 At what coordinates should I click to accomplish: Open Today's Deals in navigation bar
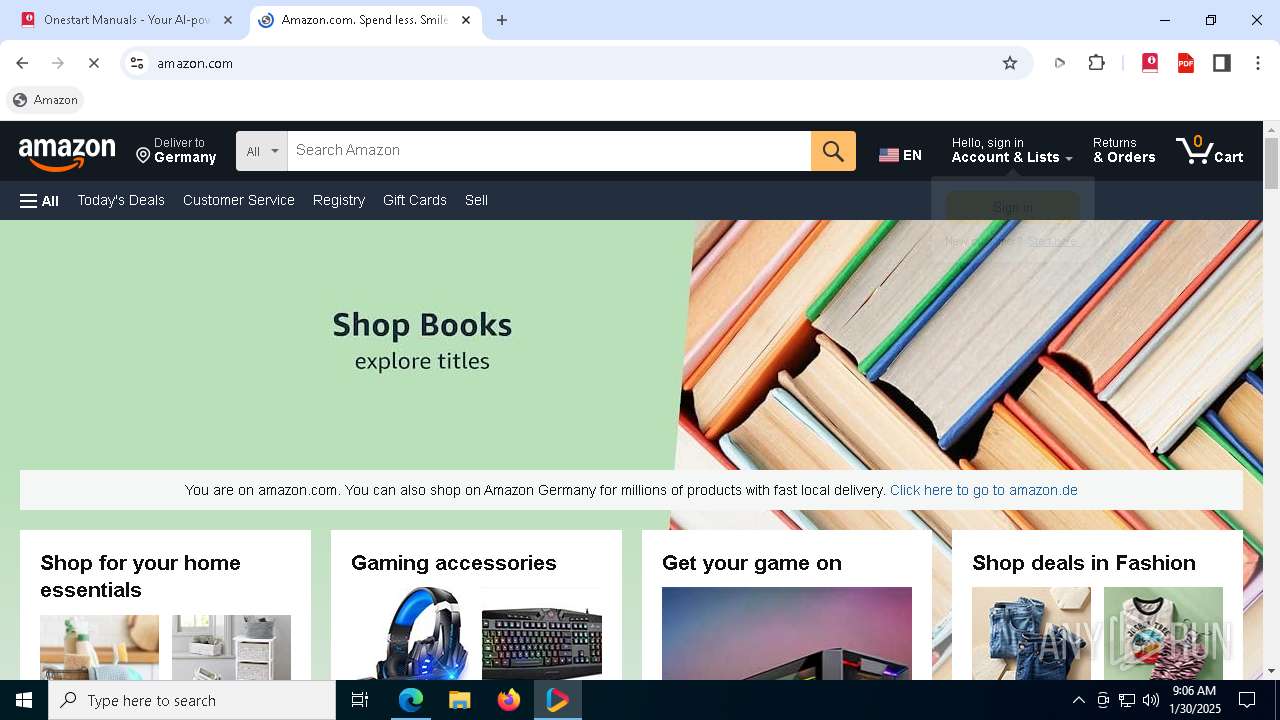pyautogui.click(x=121, y=200)
